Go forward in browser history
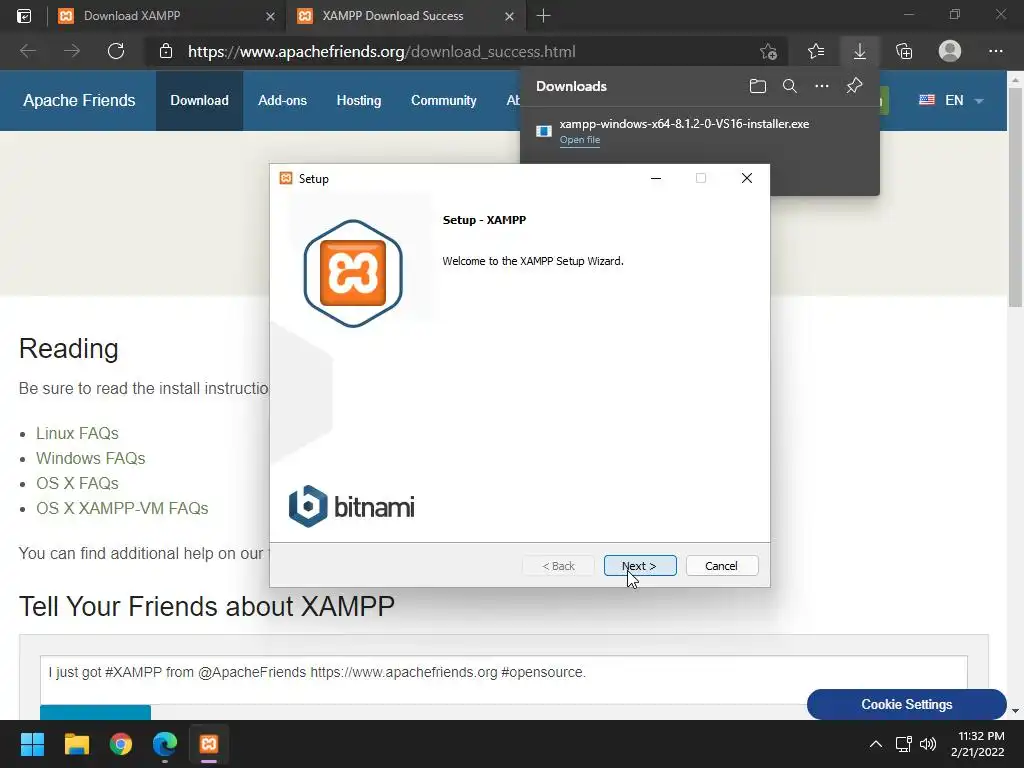The height and width of the screenshot is (768, 1024). click(72, 51)
